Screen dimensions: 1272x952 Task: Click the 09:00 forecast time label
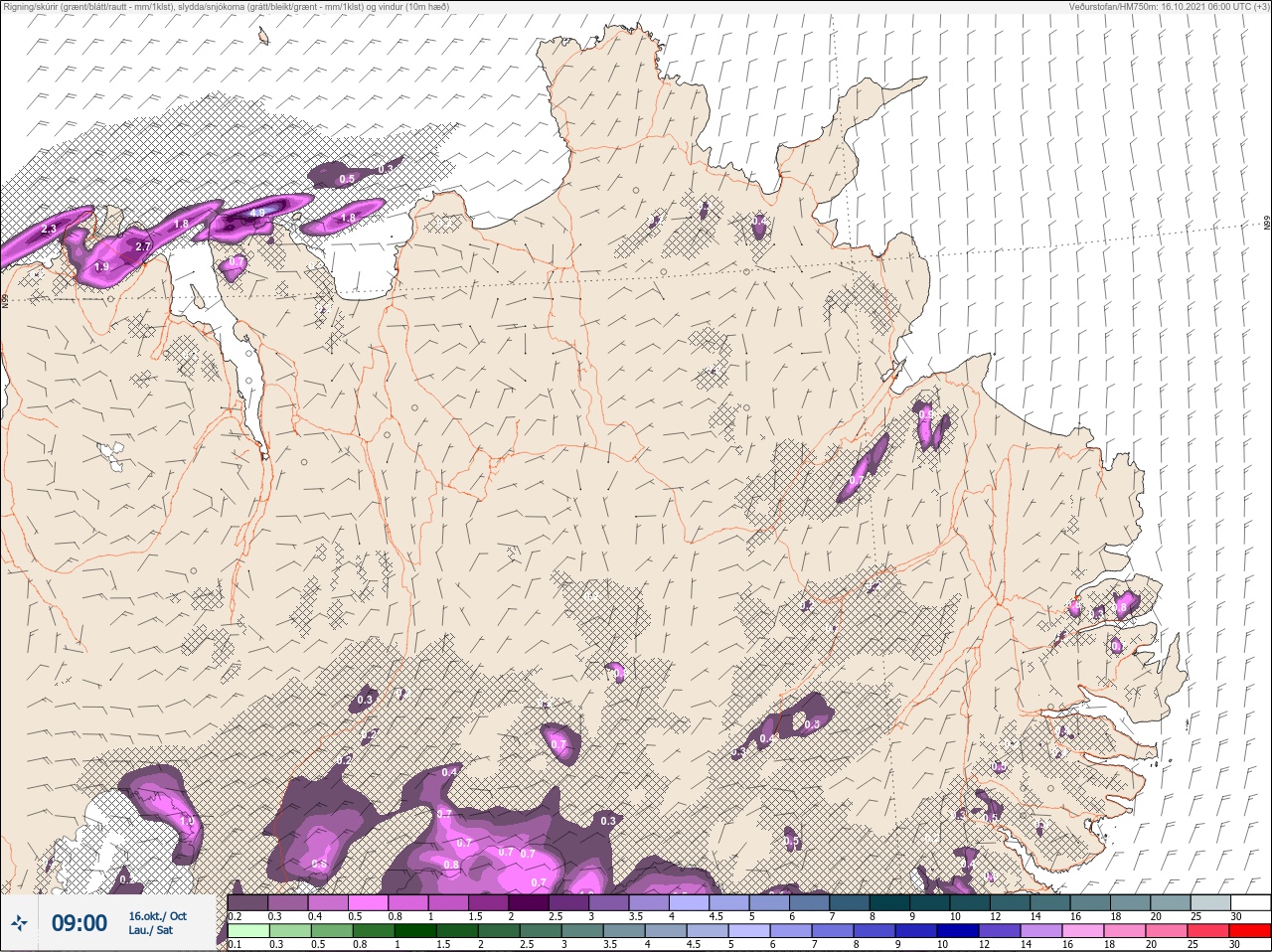[x=79, y=923]
